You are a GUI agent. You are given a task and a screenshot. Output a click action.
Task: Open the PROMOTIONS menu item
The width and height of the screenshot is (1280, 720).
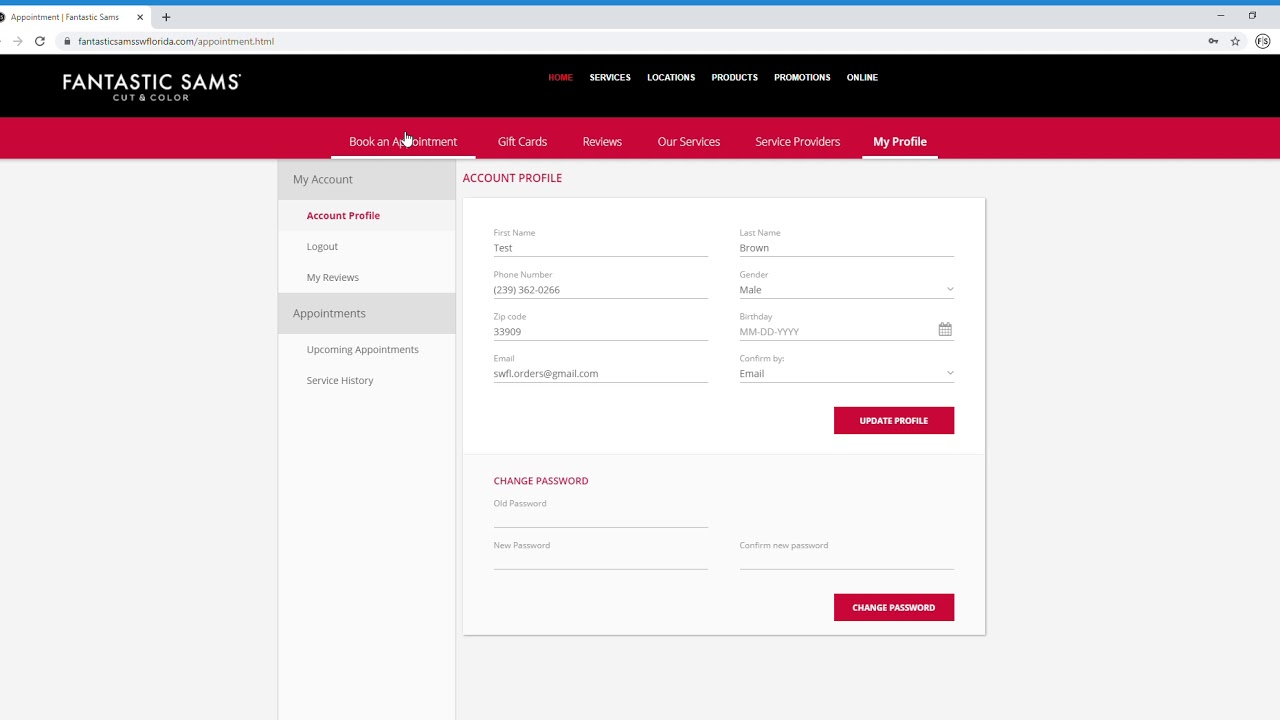(802, 77)
